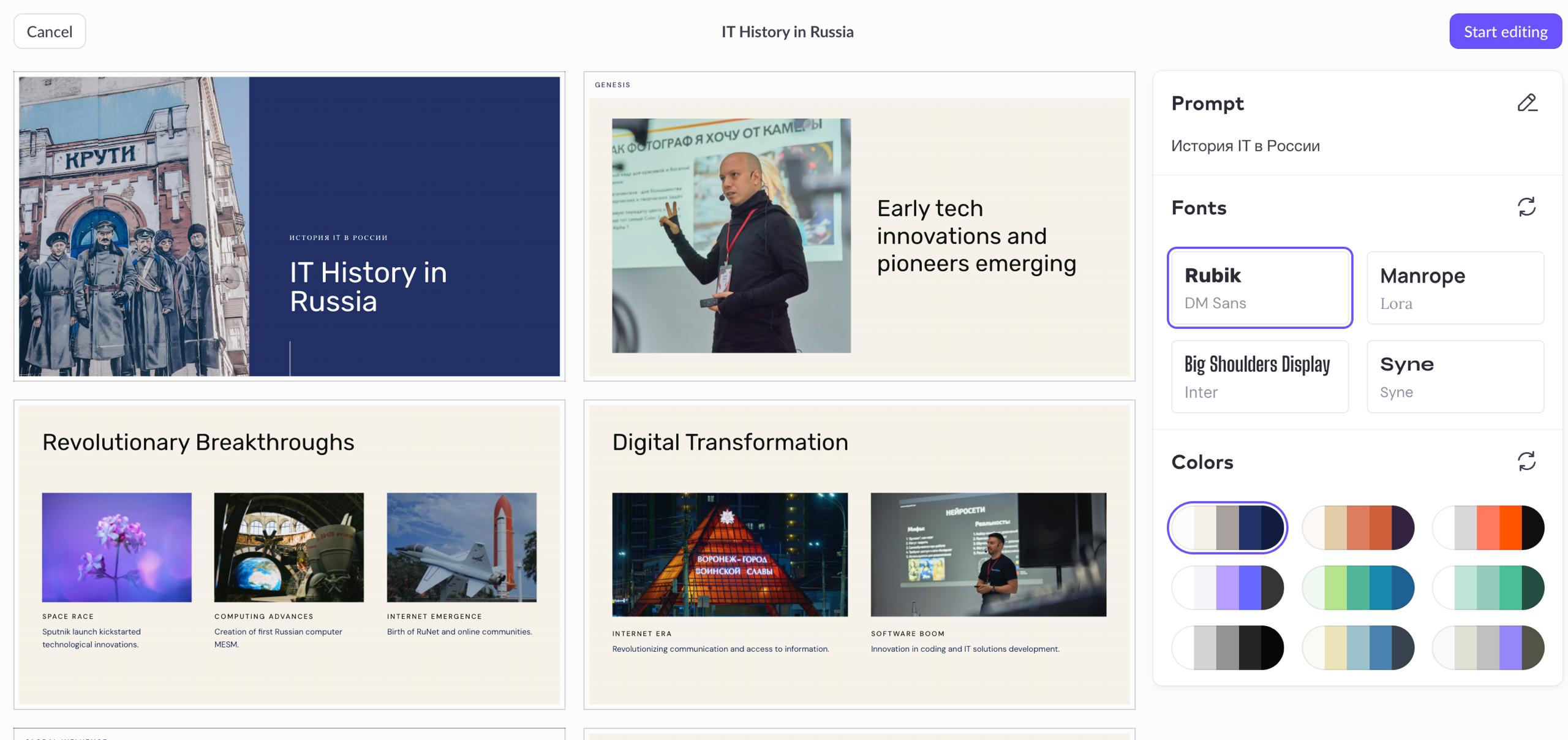Pick the gray, purple and olive palette
This screenshot has height=740, width=1568.
(1488, 647)
